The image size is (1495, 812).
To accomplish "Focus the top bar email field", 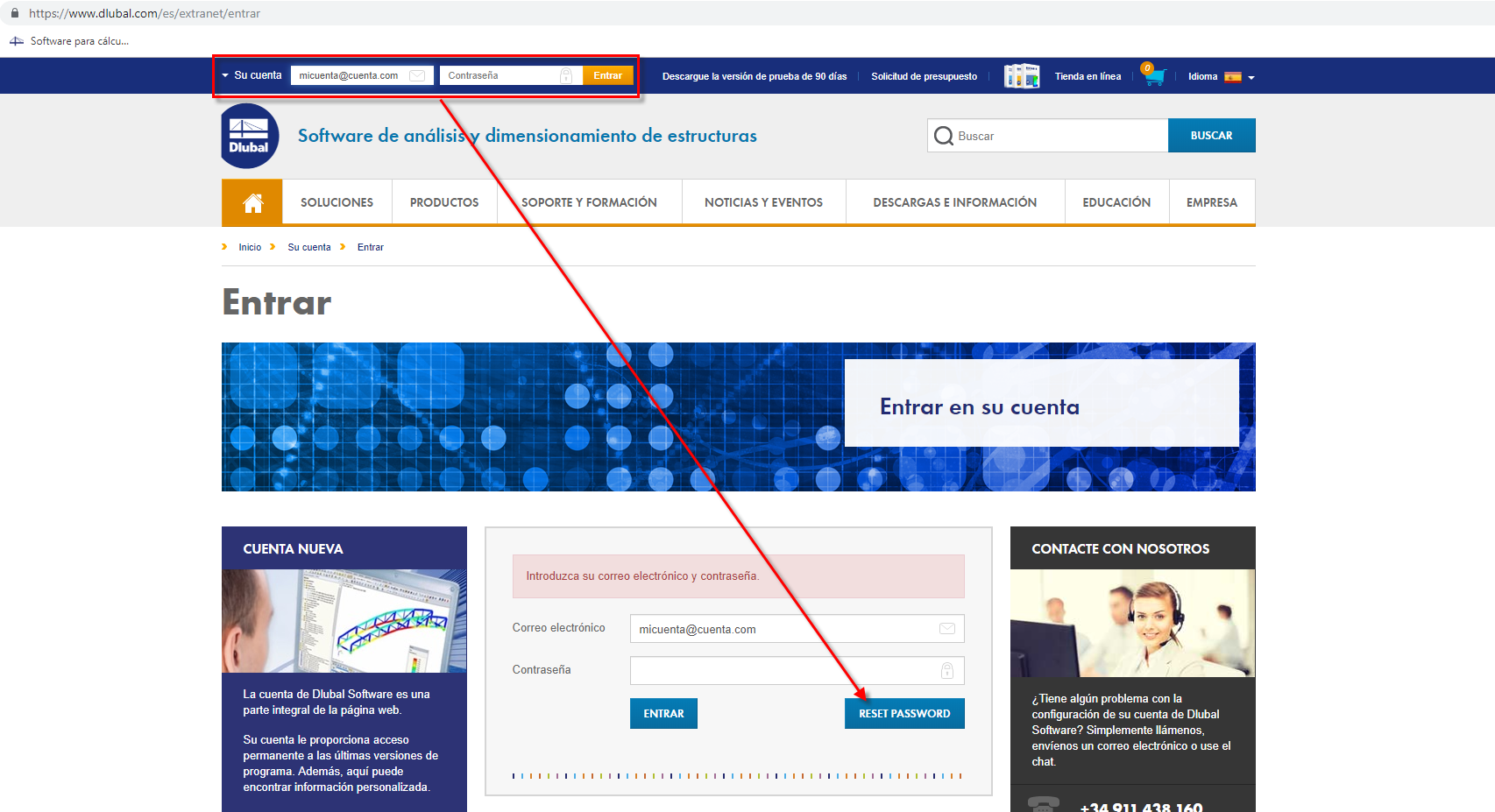I will tap(362, 75).
